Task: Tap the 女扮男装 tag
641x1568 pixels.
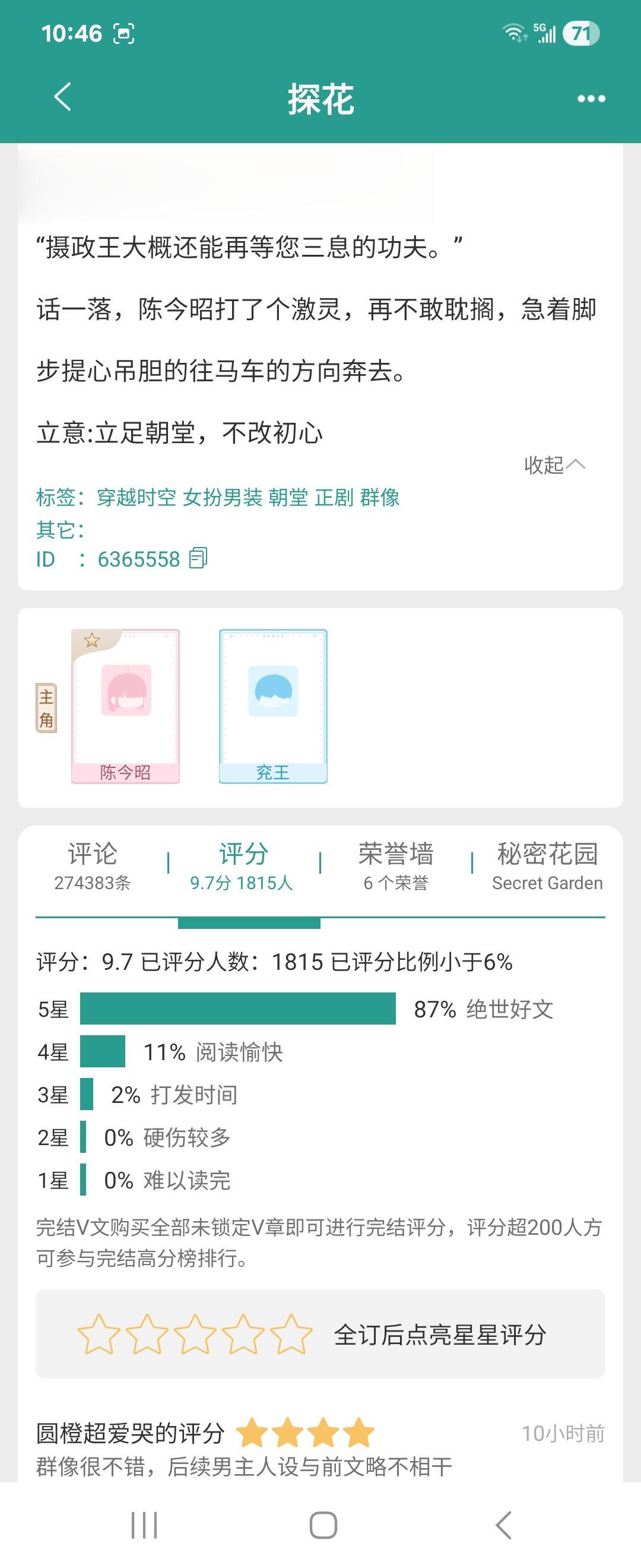Action: click(223, 497)
